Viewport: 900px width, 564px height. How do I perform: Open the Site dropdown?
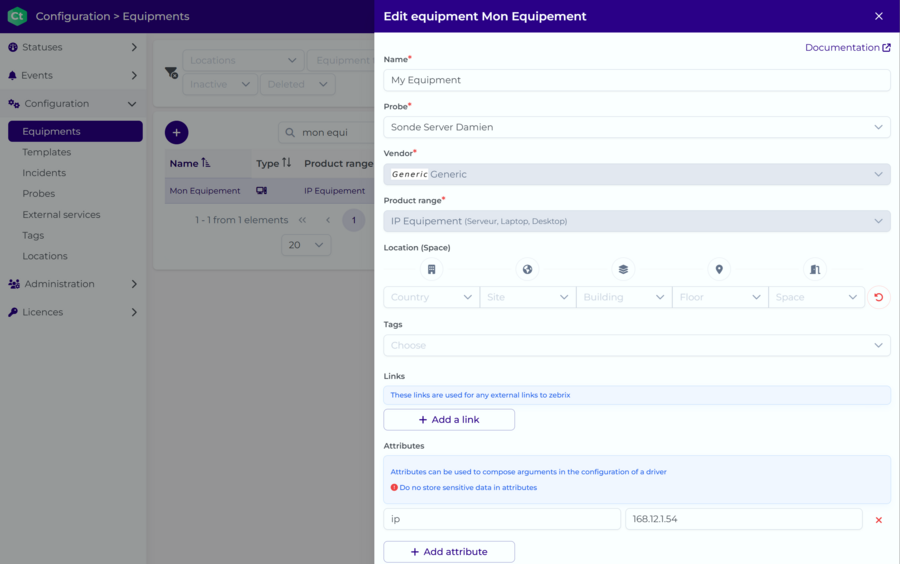coord(527,297)
